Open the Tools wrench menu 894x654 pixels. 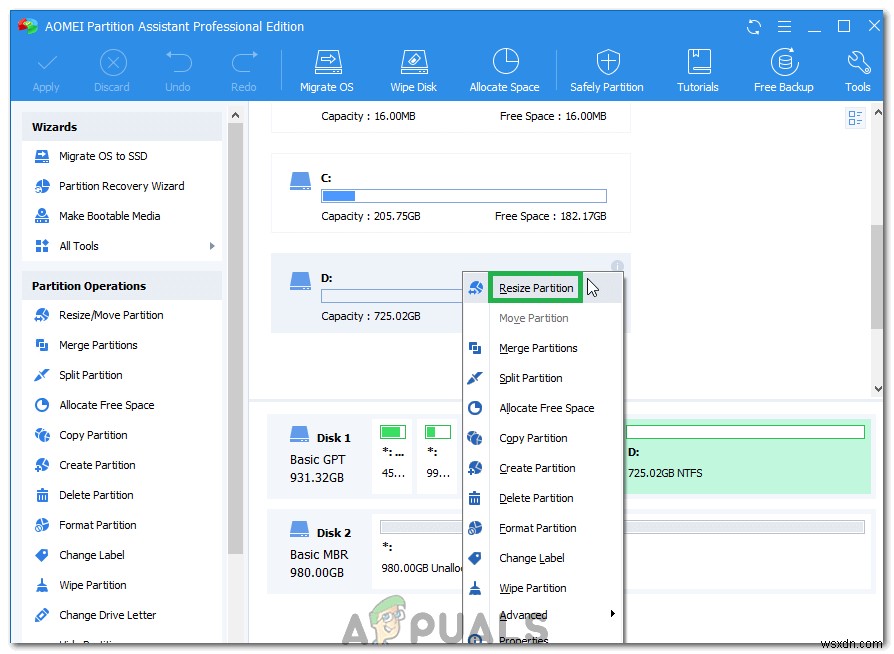coord(858,71)
